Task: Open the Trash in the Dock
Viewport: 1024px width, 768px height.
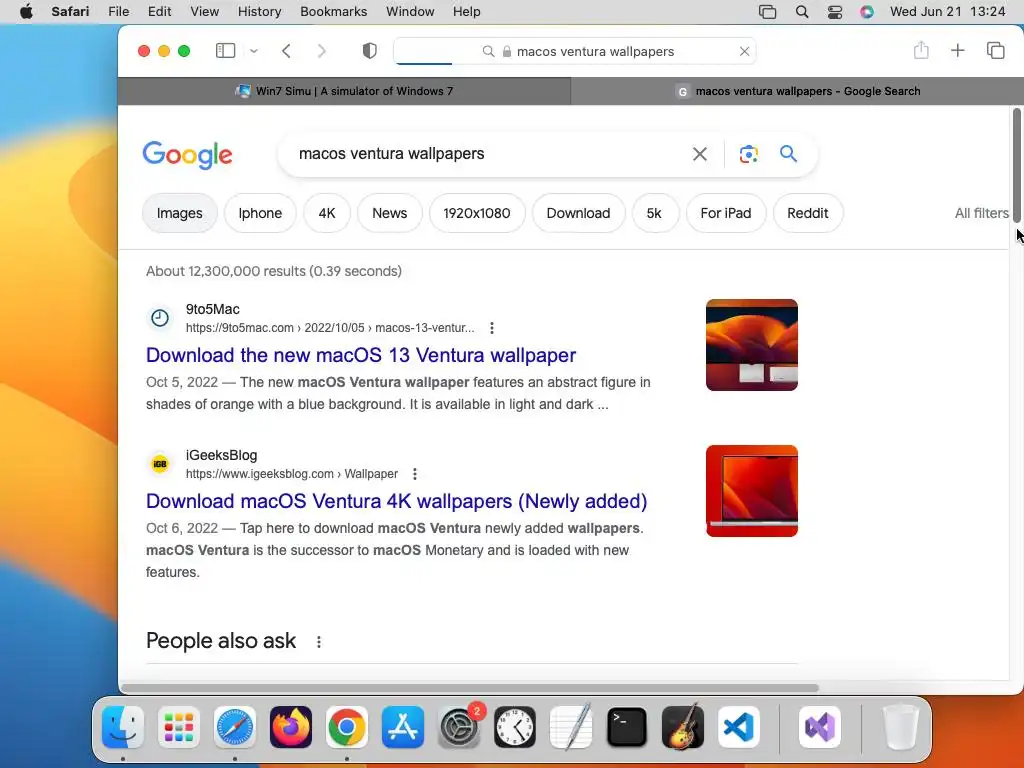Action: pyautogui.click(x=901, y=727)
